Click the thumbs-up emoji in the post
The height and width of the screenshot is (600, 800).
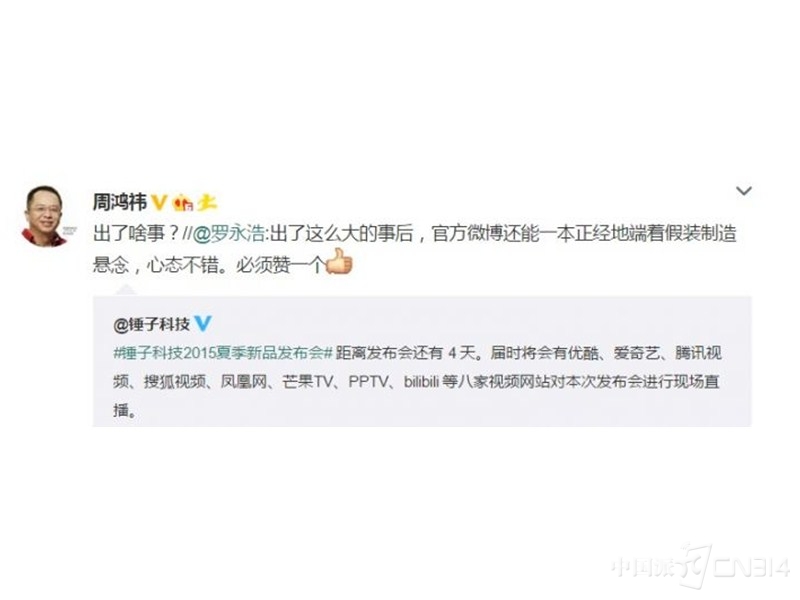pyautogui.click(x=339, y=262)
